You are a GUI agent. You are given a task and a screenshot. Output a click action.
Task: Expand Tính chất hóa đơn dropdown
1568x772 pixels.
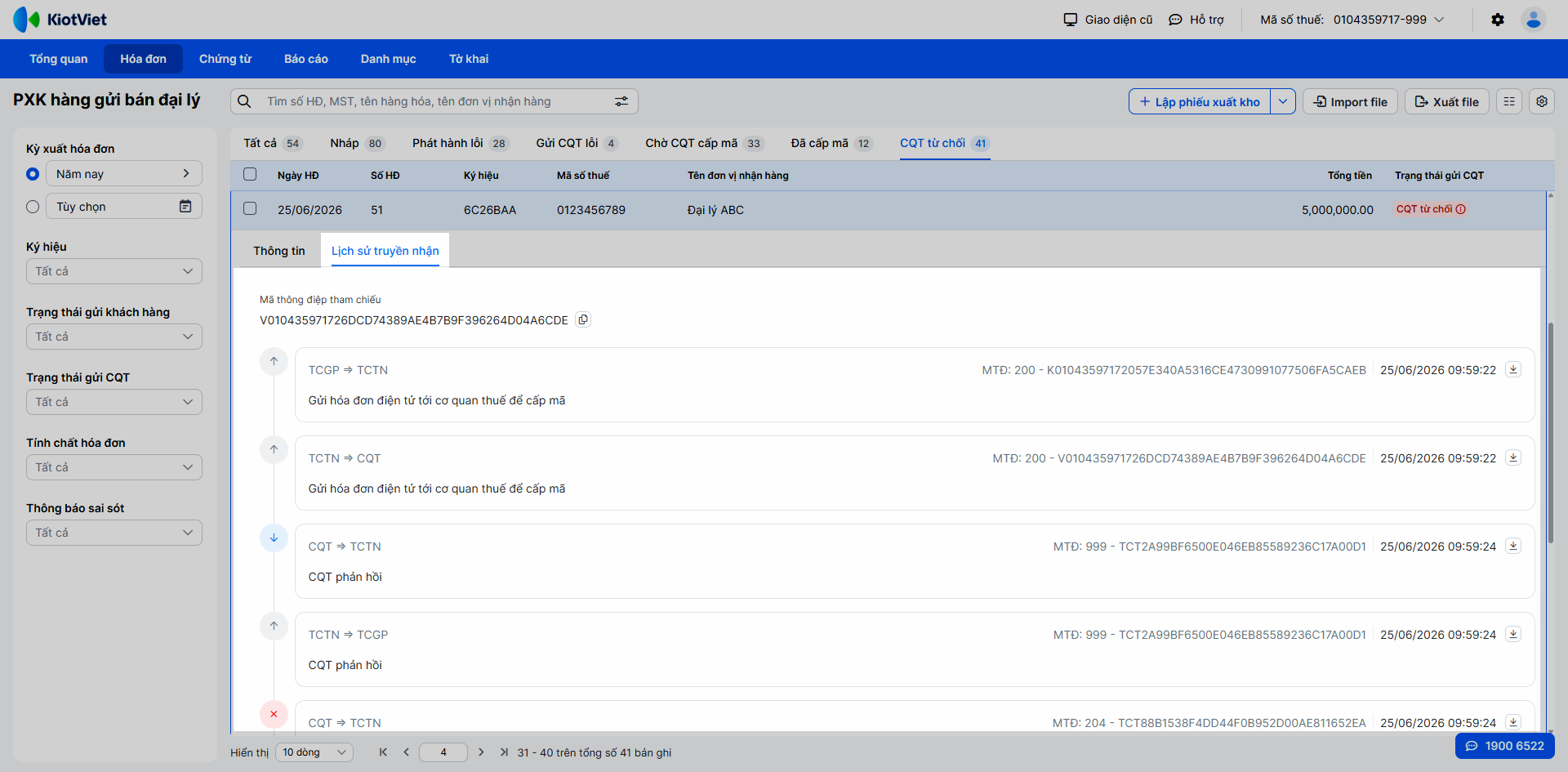[114, 467]
